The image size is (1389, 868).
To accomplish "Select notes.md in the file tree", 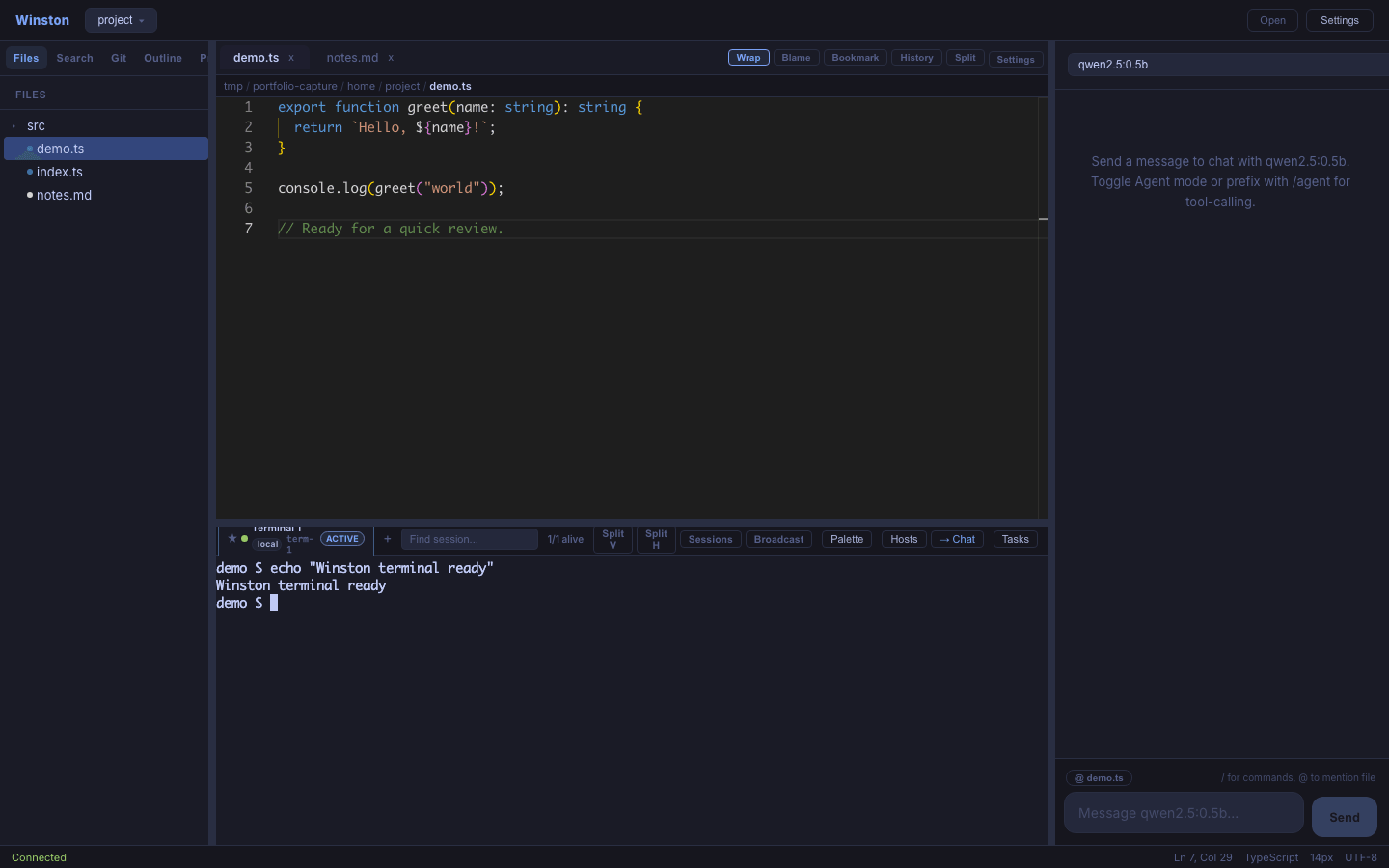I will (106, 195).
